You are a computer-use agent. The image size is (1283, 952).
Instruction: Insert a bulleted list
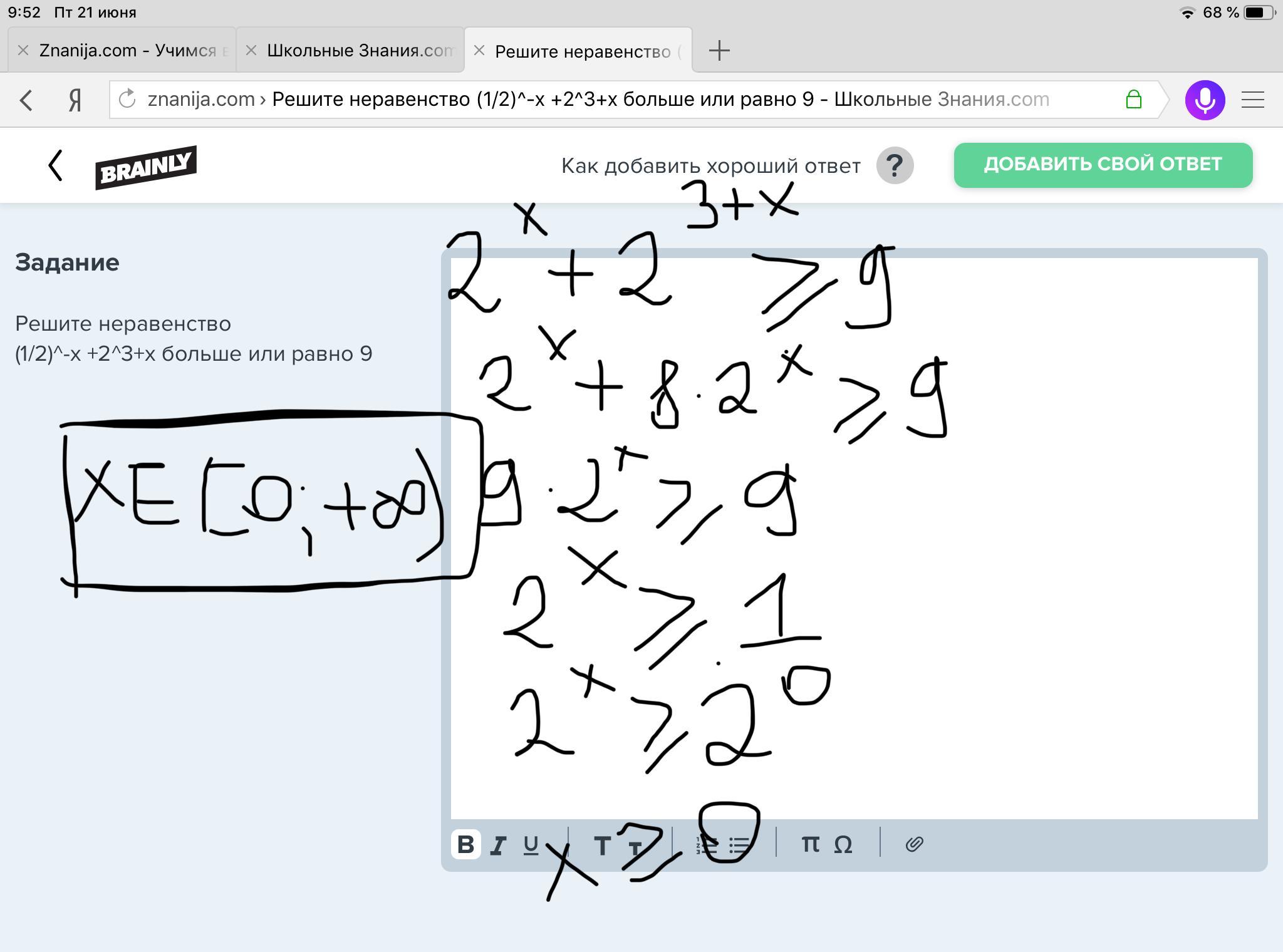click(740, 846)
